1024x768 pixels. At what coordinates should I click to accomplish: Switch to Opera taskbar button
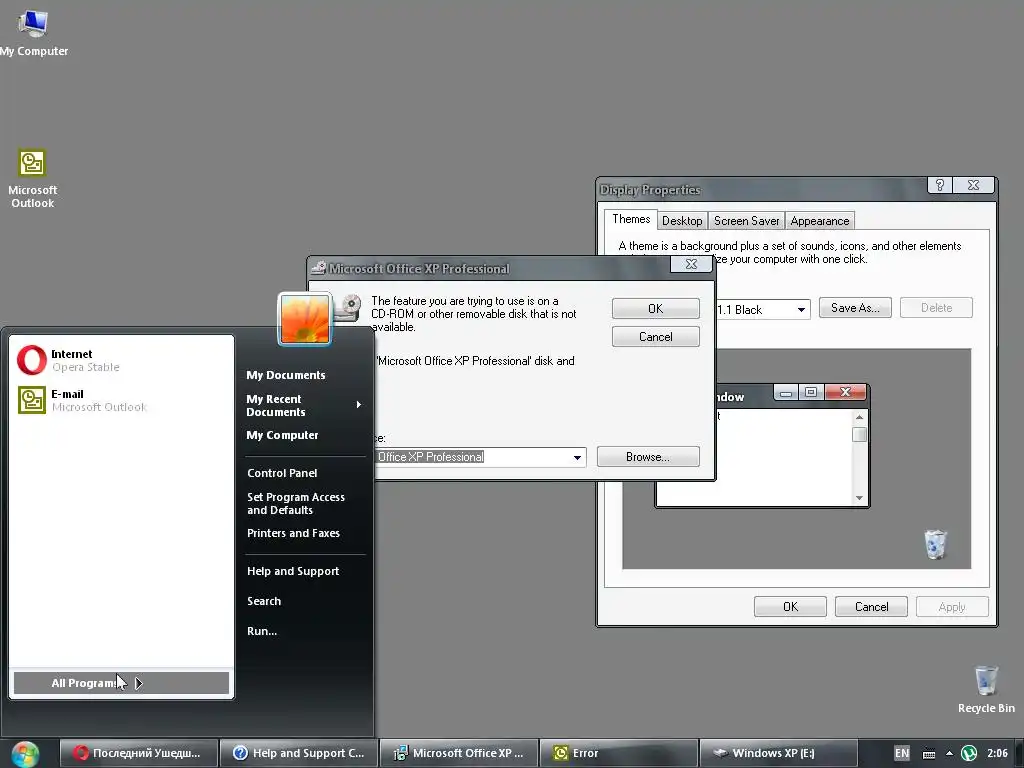pos(138,753)
